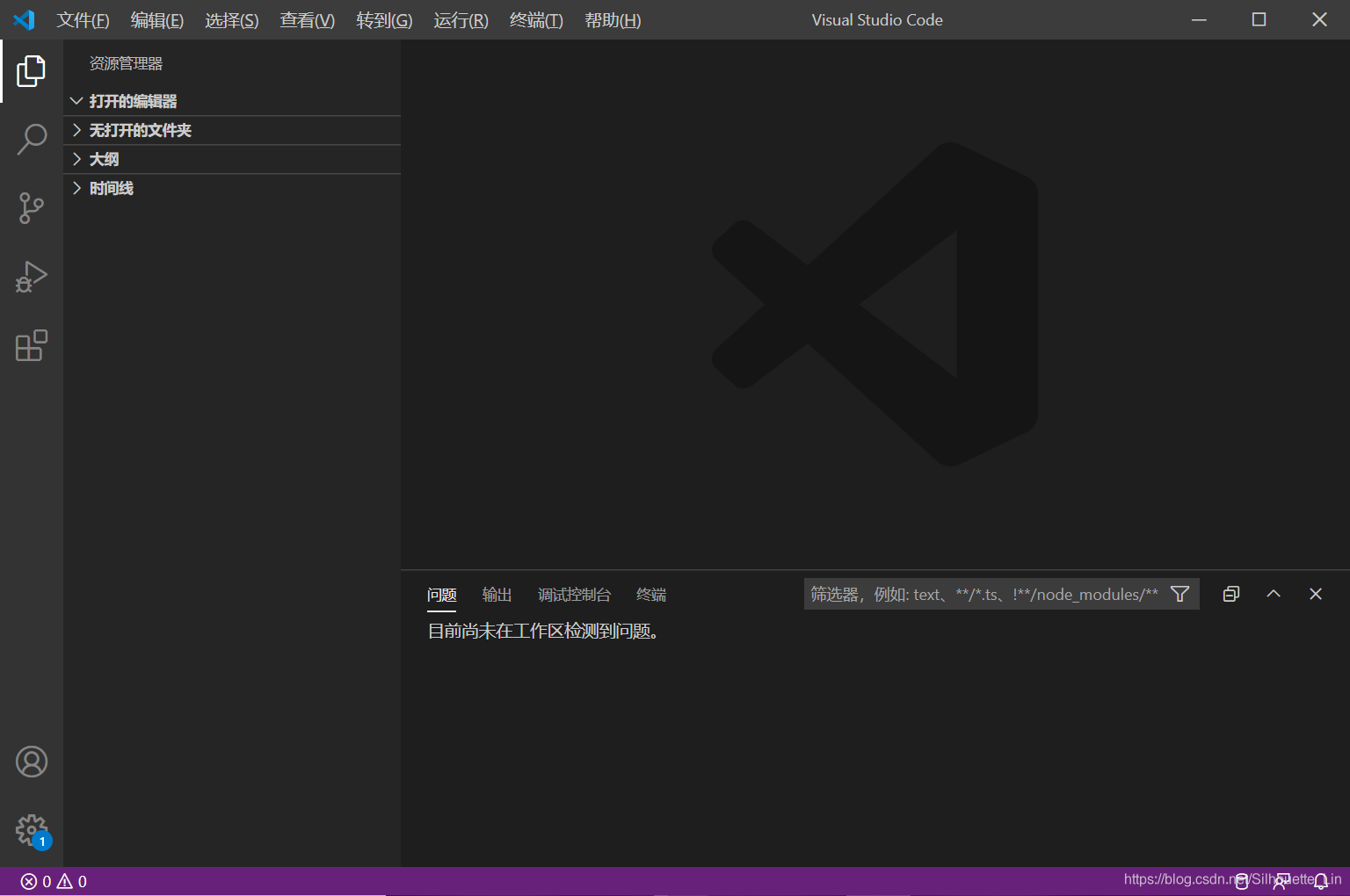
Task: Minimize the Visual Studio Code window
Action: coord(1199,19)
